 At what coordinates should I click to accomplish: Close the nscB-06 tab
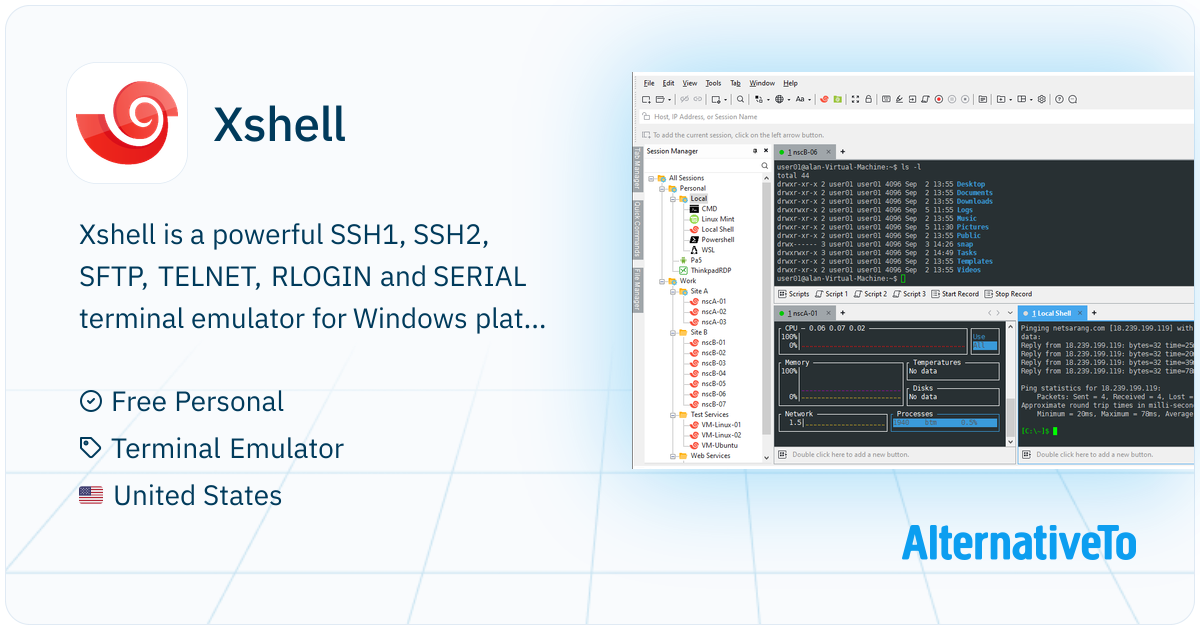coord(828,151)
